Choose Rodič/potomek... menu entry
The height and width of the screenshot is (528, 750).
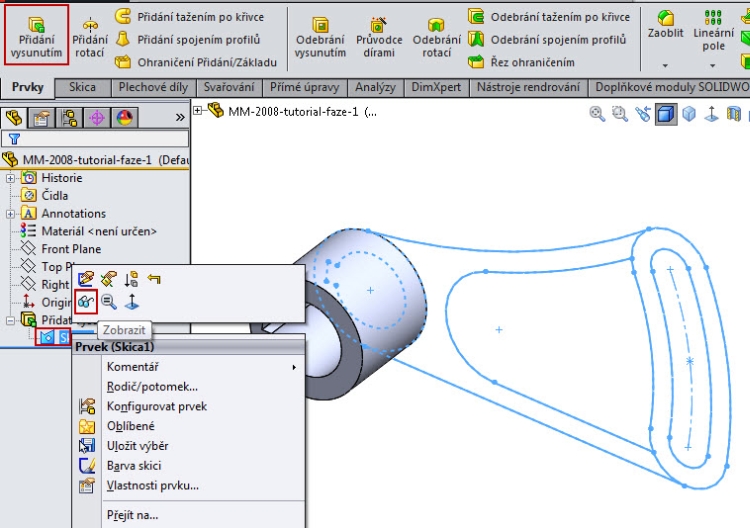pos(188,386)
